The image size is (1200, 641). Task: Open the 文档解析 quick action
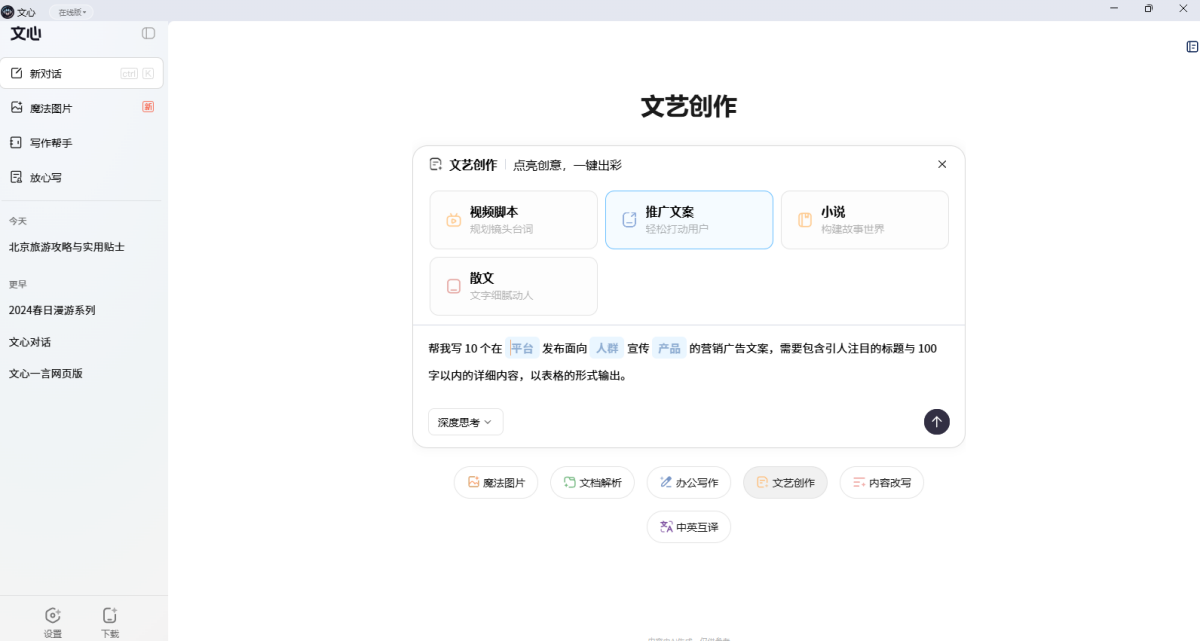point(592,482)
